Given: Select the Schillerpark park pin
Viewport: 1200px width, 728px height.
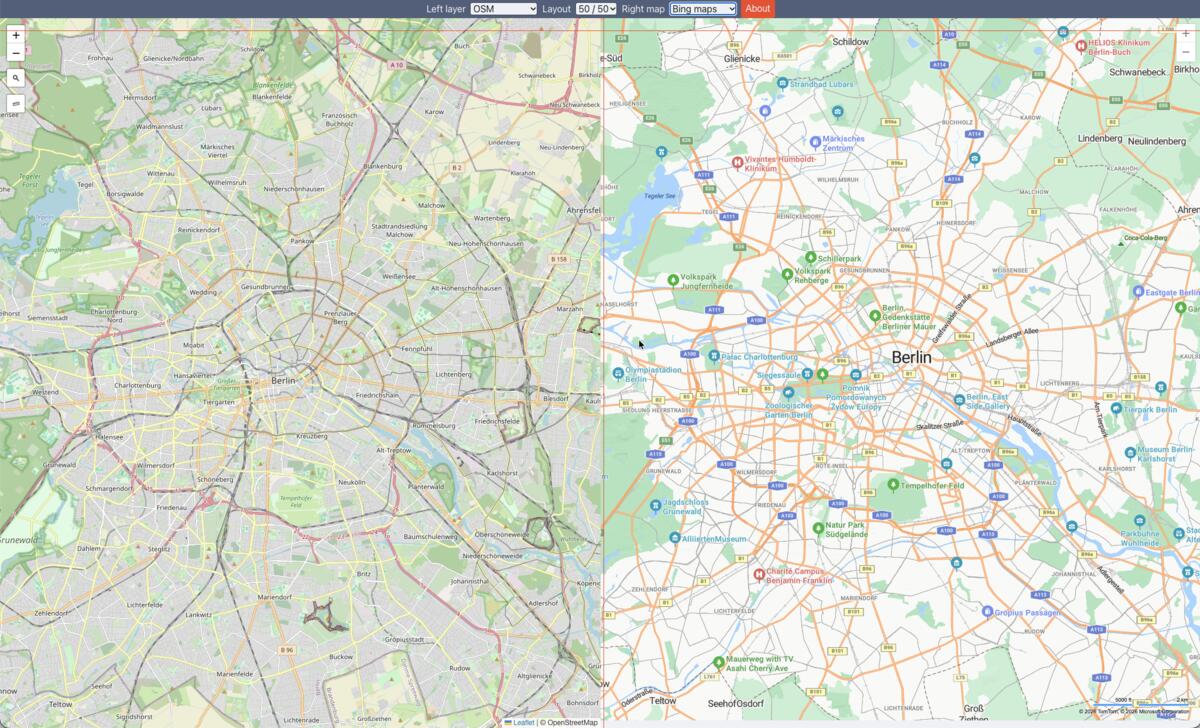Looking at the screenshot, I should coord(811,258).
